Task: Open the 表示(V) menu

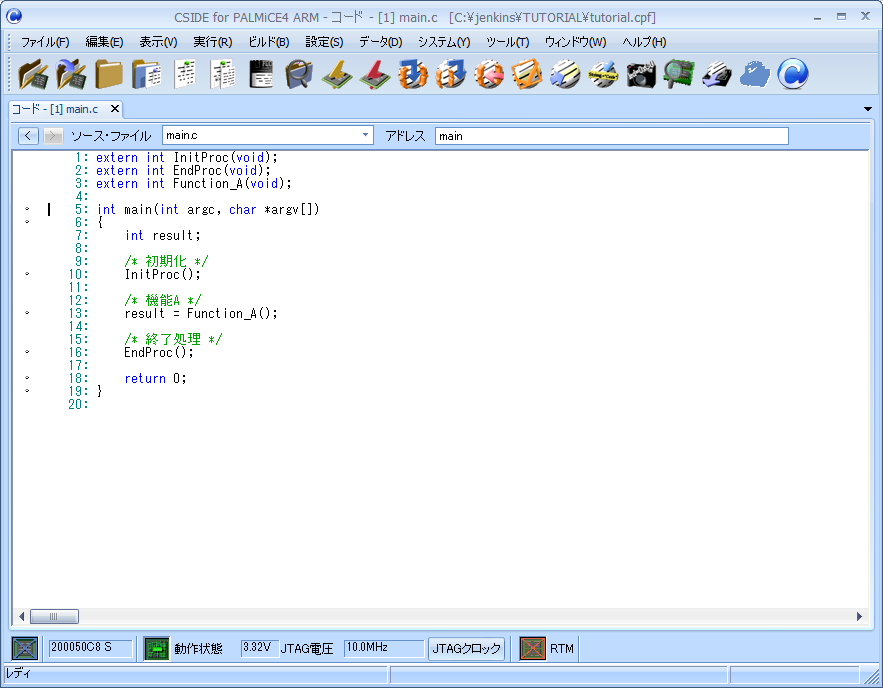Action: 158,42
